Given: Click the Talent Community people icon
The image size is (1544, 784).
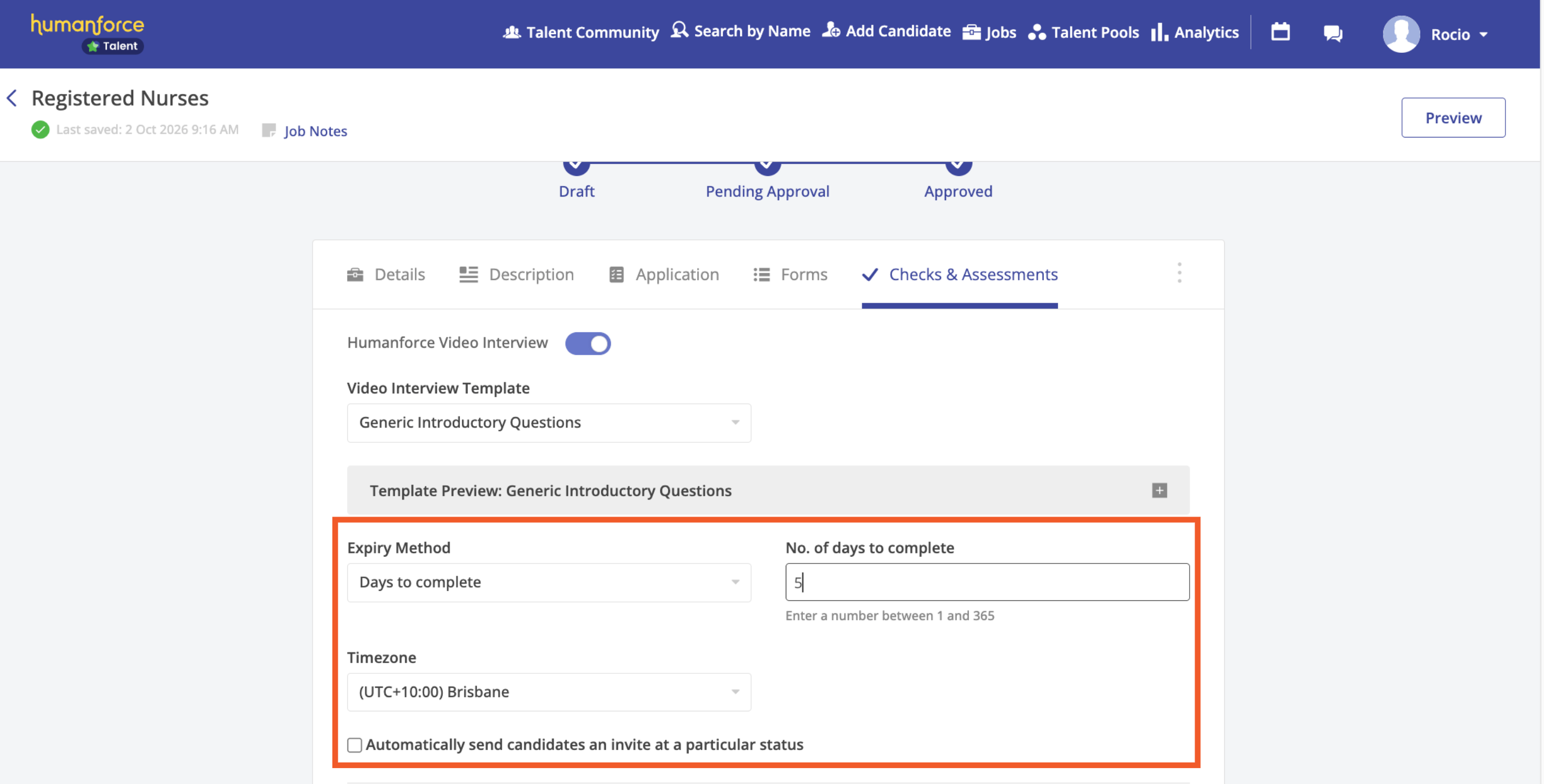Looking at the screenshot, I should 511,32.
